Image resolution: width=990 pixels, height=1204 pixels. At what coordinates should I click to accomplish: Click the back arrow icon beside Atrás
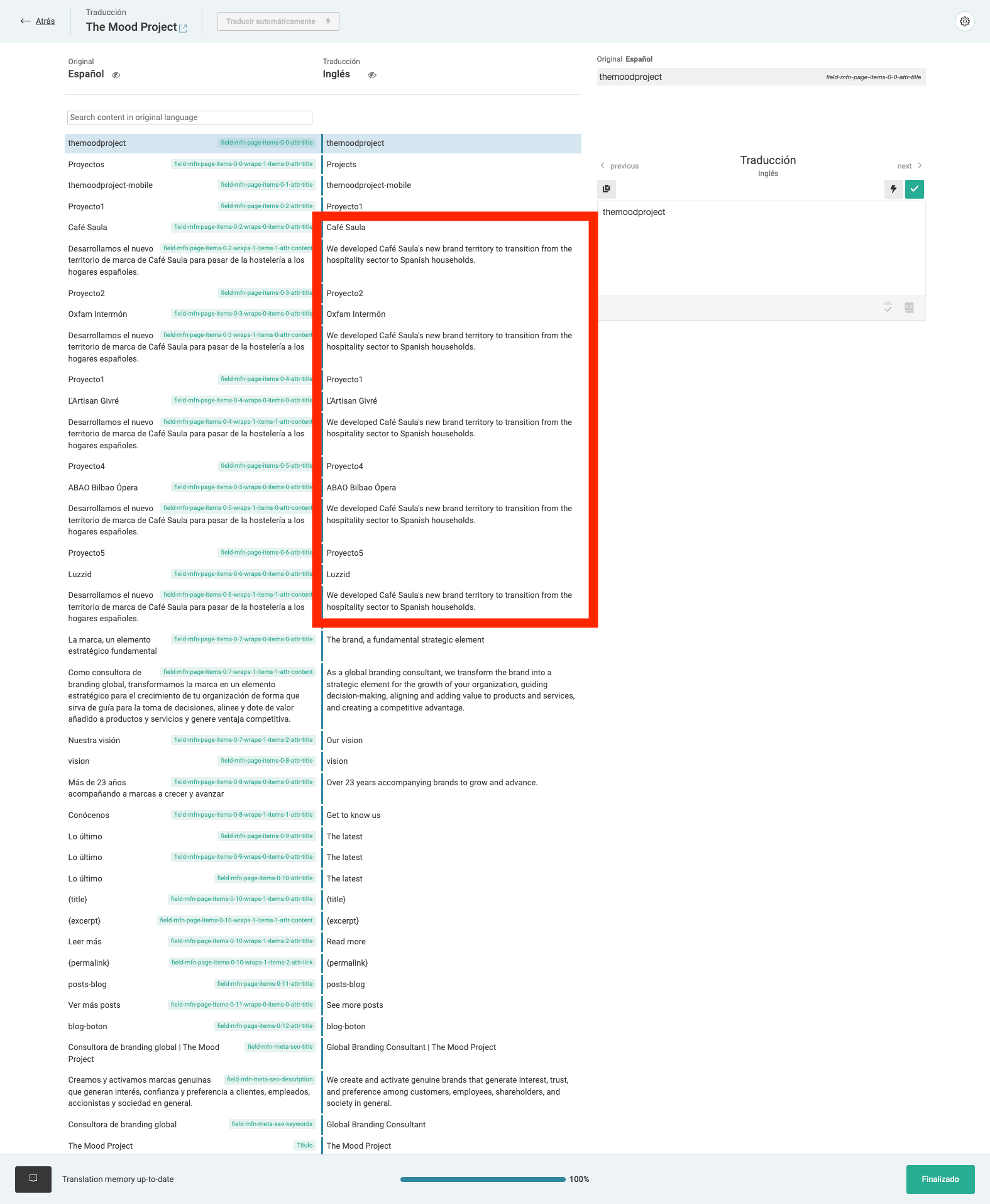point(26,21)
